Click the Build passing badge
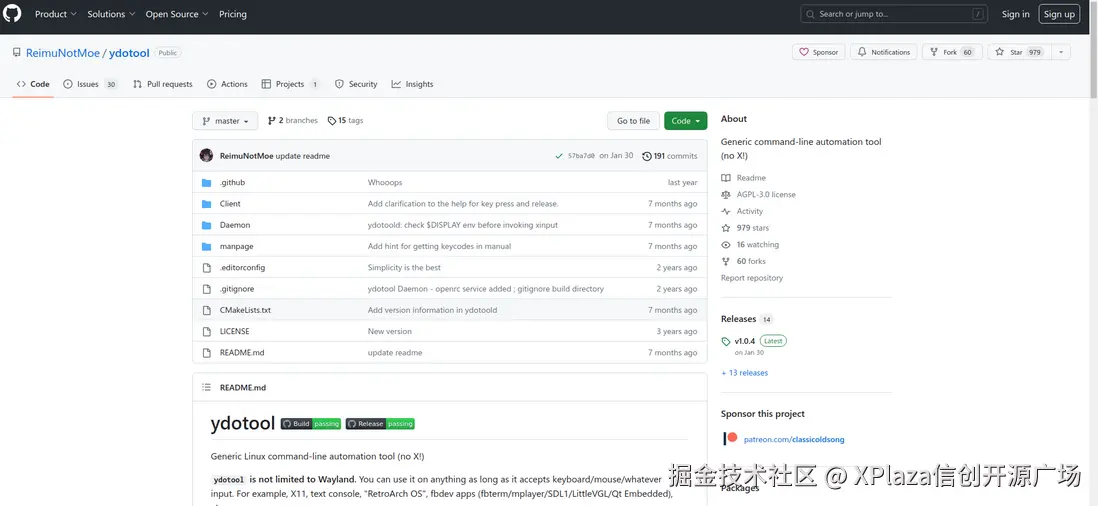This screenshot has height=506, width=1098. click(311, 423)
